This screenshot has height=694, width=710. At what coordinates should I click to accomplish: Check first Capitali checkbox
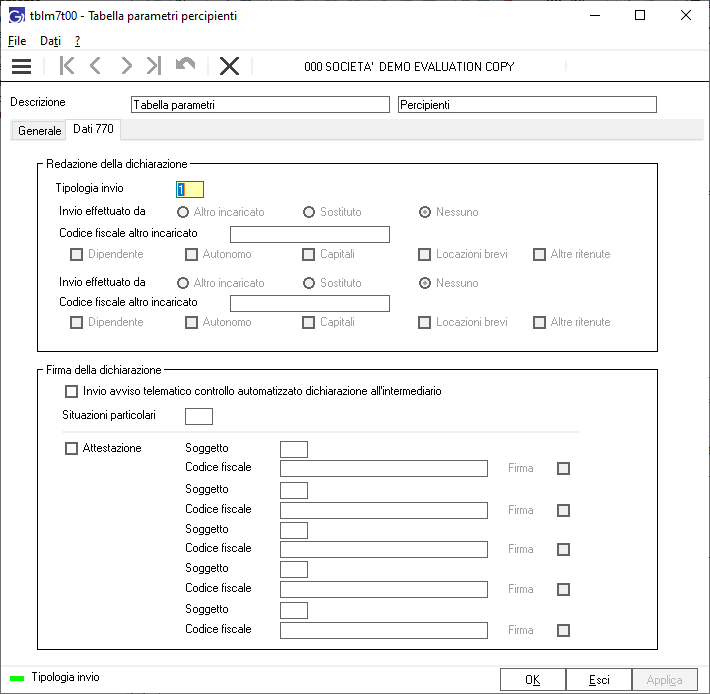tap(308, 254)
